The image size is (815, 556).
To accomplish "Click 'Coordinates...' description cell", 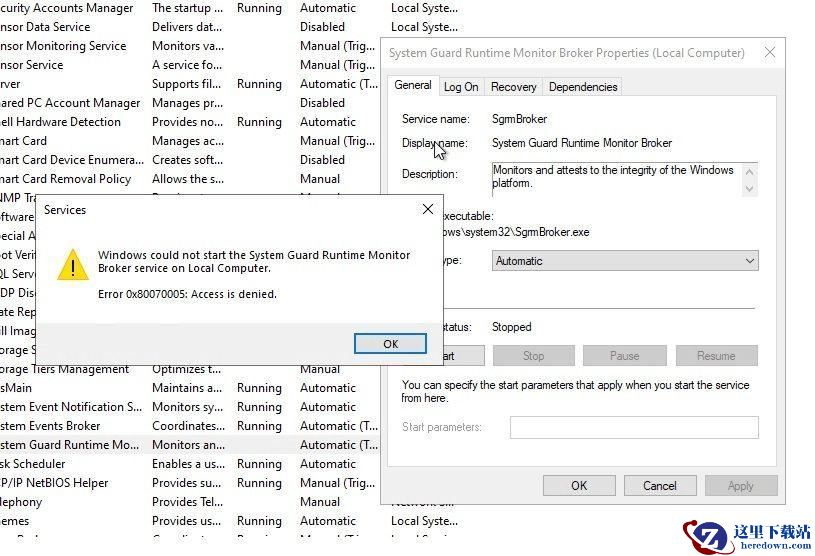I will point(188,426).
